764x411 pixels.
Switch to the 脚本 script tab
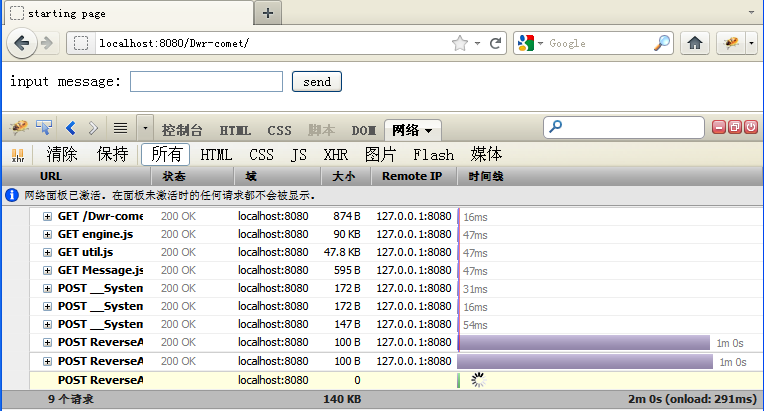point(322,130)
